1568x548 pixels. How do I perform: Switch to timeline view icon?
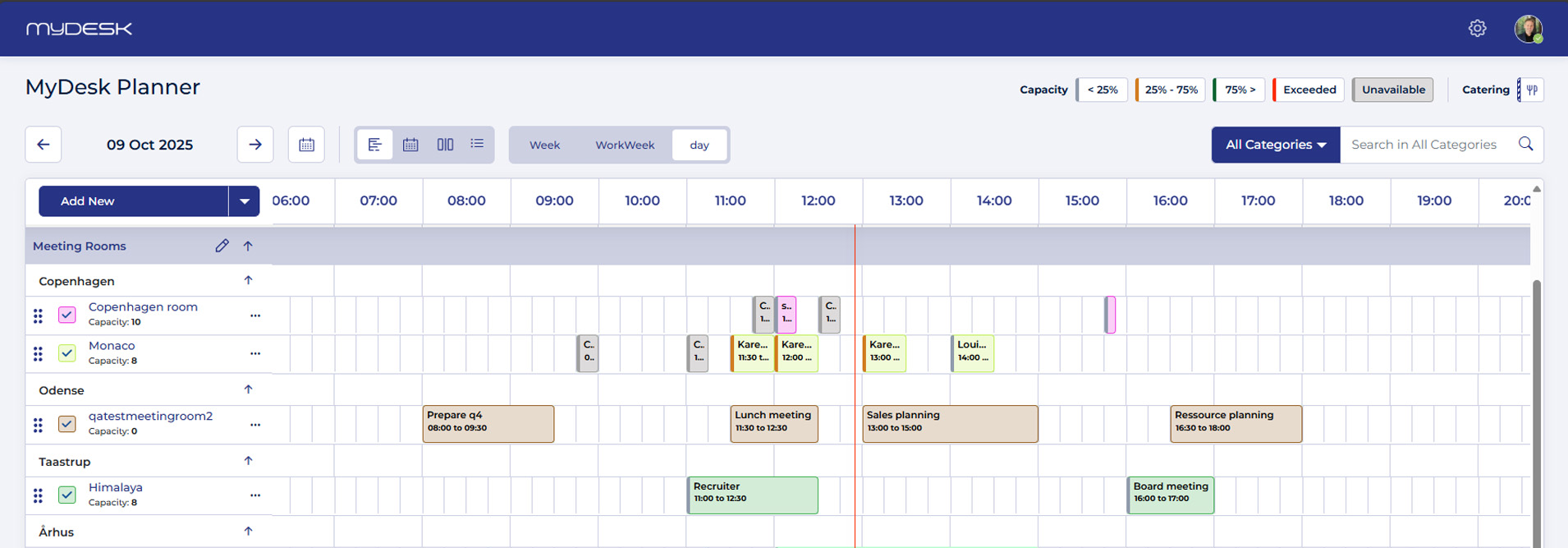tap(375, 145)
